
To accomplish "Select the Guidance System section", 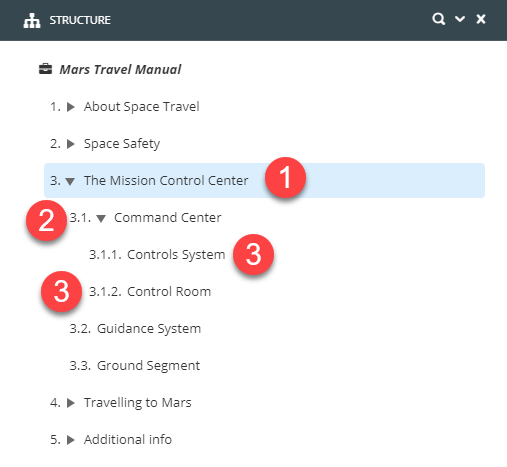I will (149, 328).
